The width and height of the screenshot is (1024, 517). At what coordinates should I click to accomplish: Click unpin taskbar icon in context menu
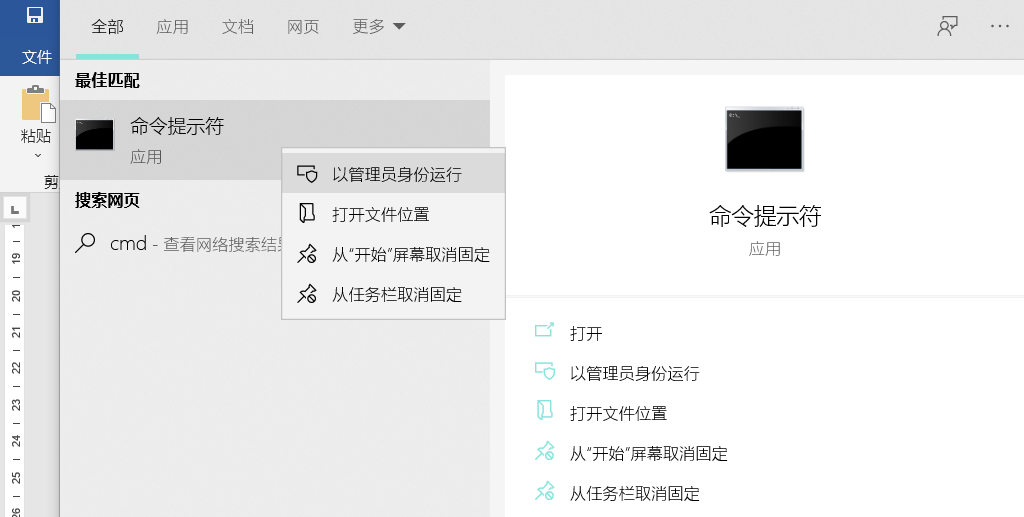pos(307,294)
